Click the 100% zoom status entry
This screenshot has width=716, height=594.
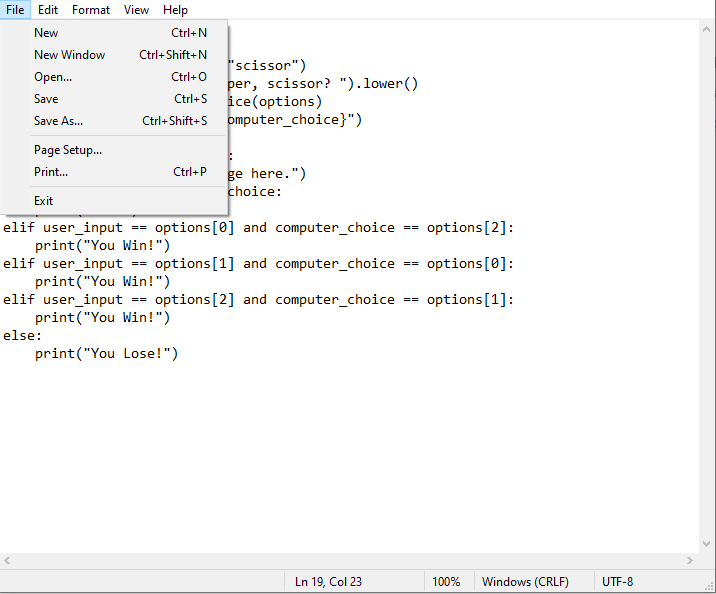[x=446, y=582]
